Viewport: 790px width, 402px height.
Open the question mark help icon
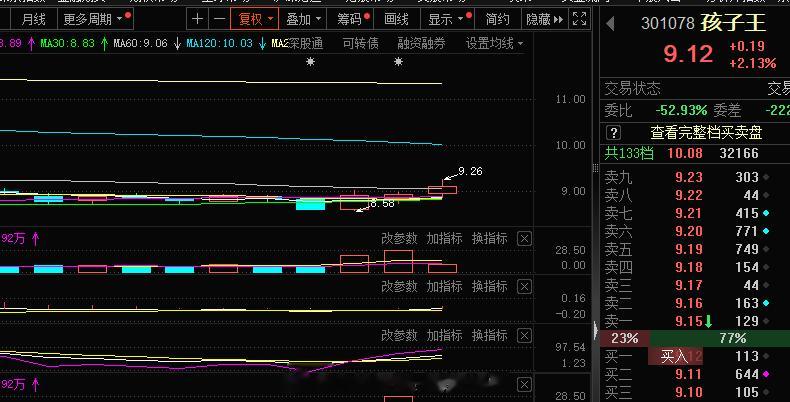pos(613,133)
